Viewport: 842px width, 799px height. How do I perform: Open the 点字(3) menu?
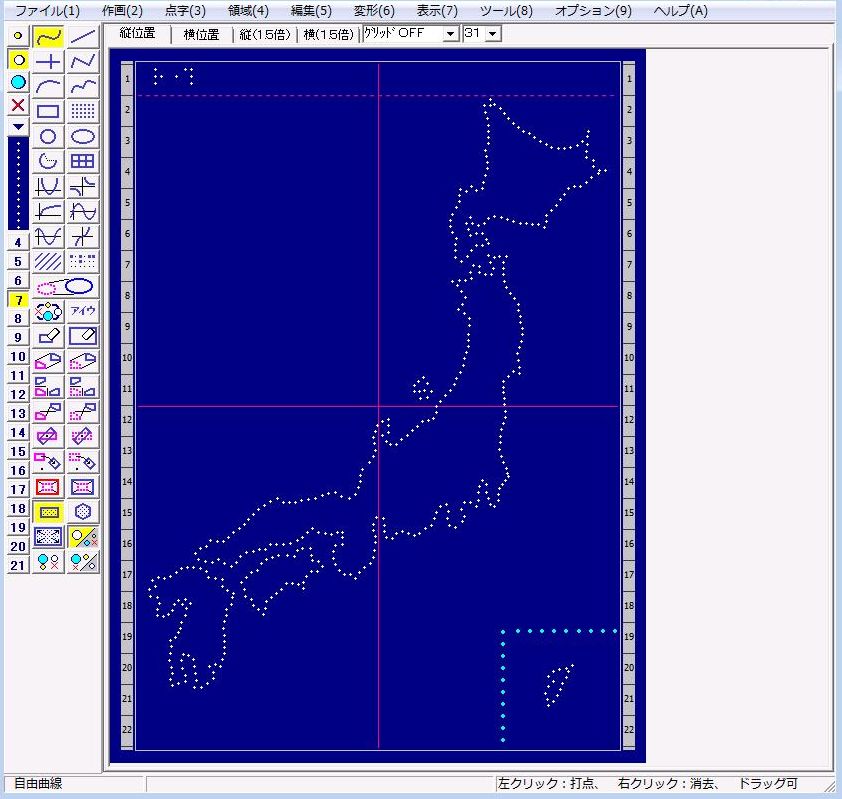pos(184,11)
